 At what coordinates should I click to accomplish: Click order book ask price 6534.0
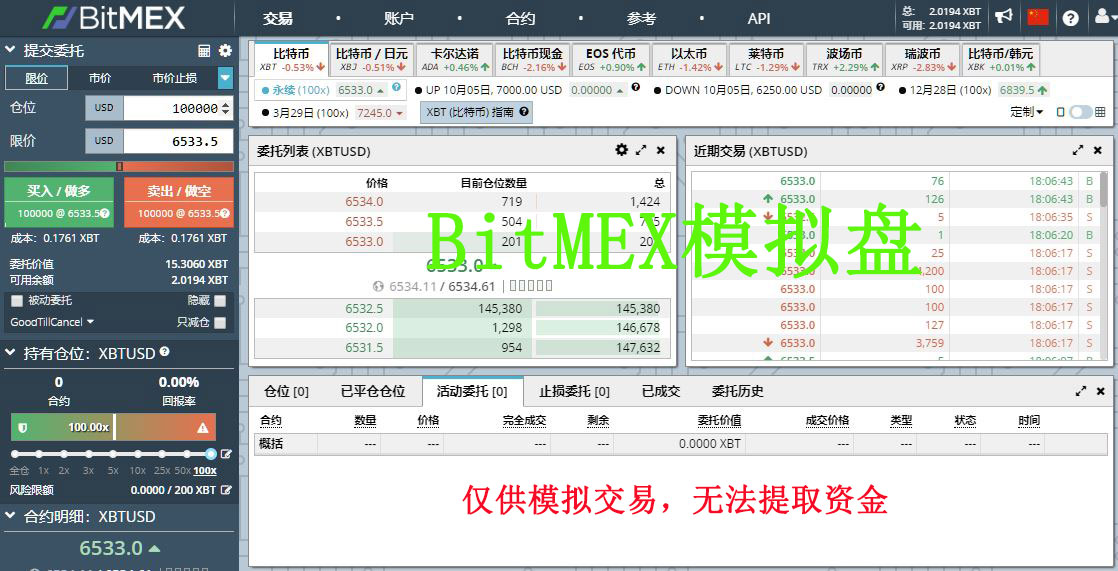364,202
